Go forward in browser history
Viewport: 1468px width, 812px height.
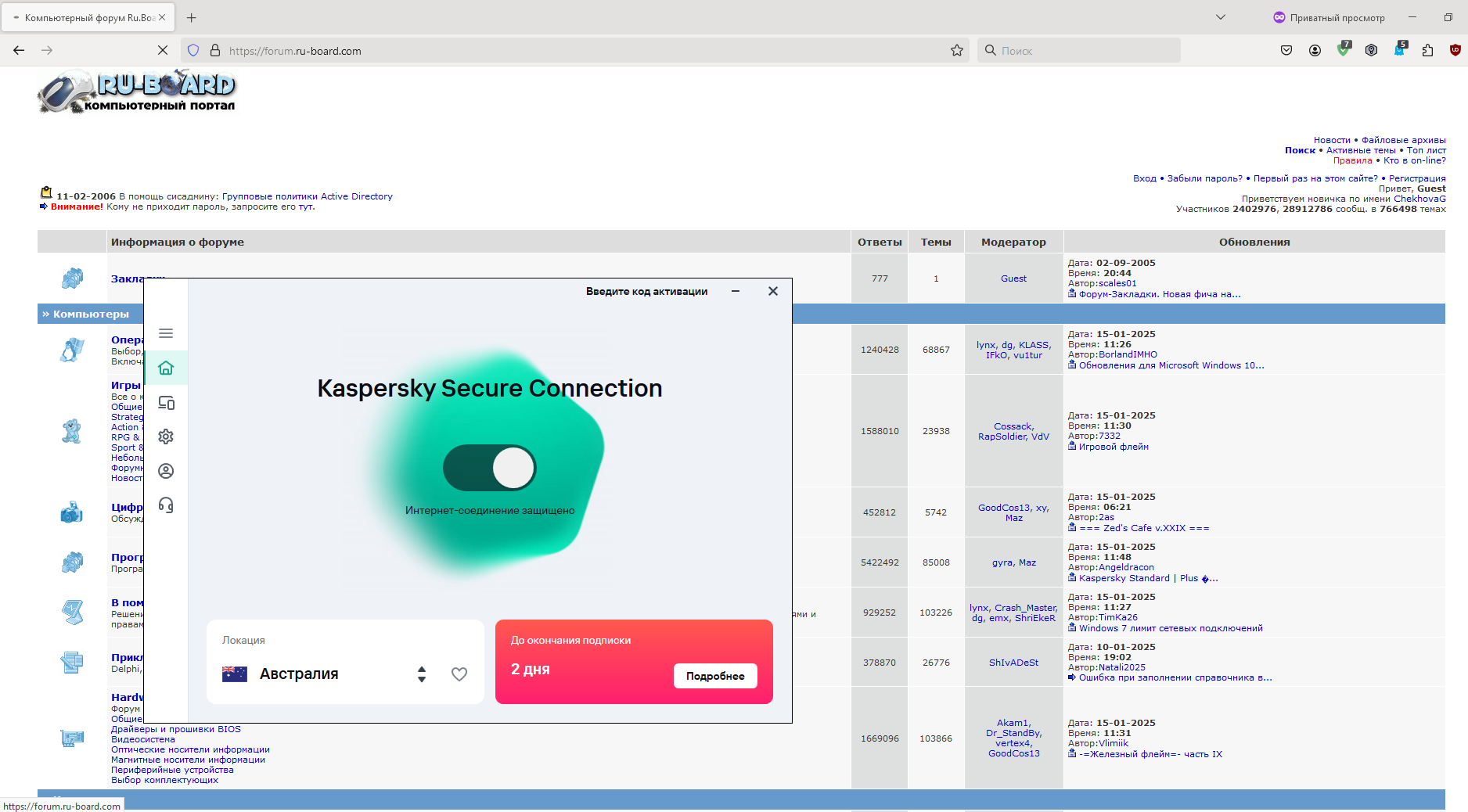[47, 50]
